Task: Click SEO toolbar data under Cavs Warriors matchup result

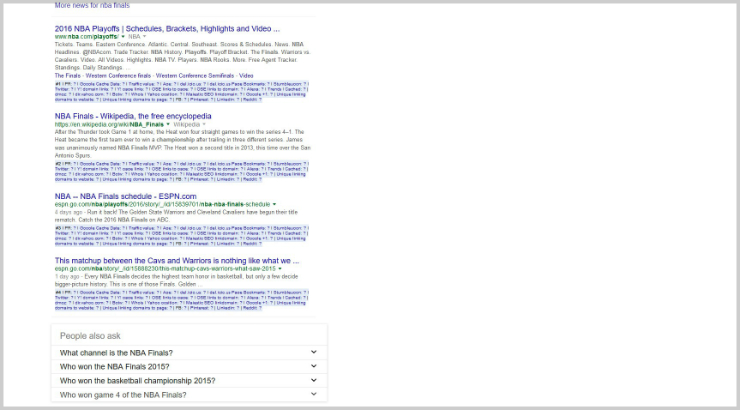Action: [182, 301]
